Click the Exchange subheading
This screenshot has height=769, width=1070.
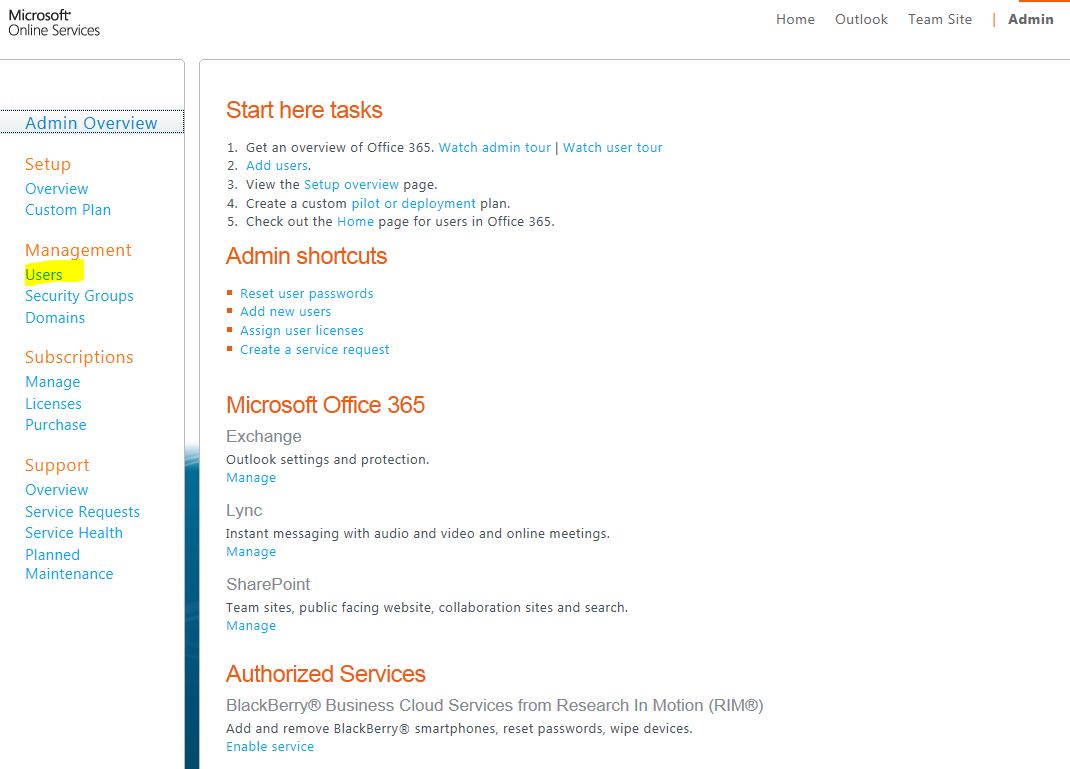[264, 437]
